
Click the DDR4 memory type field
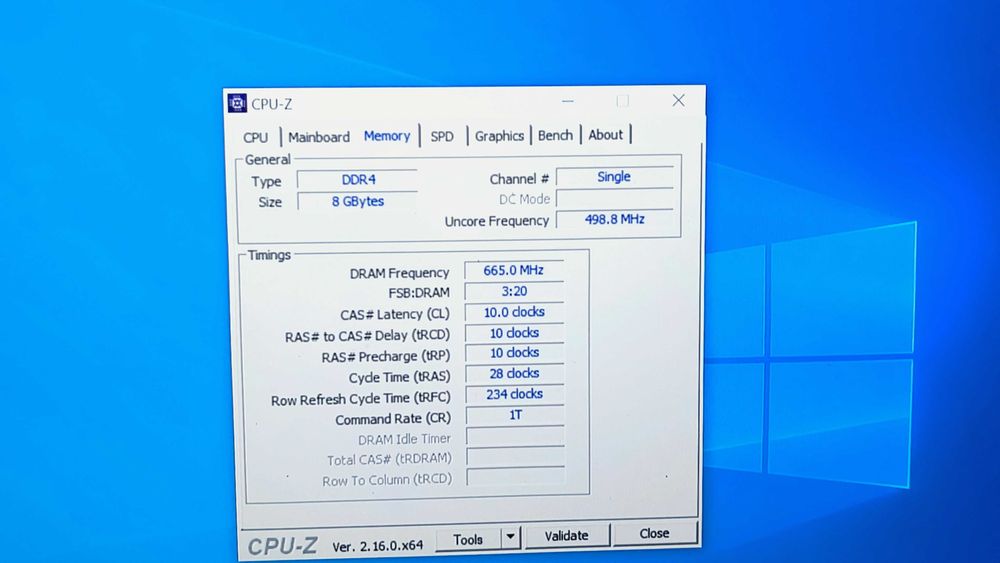point(358,180)
